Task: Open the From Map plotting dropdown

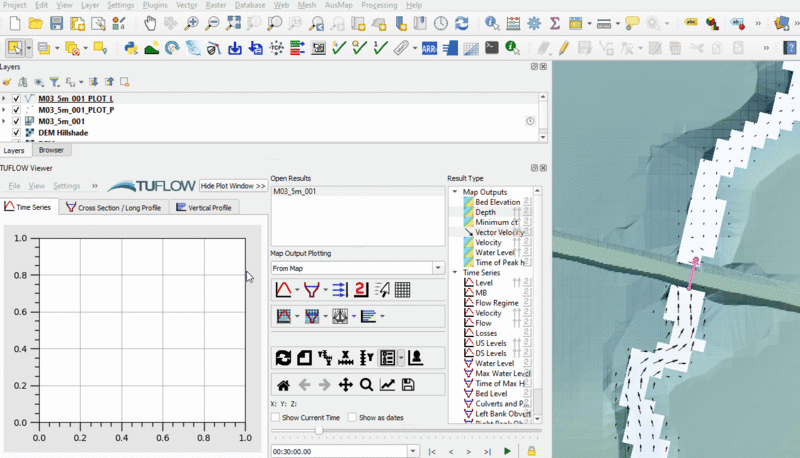Action: (438, 268)
